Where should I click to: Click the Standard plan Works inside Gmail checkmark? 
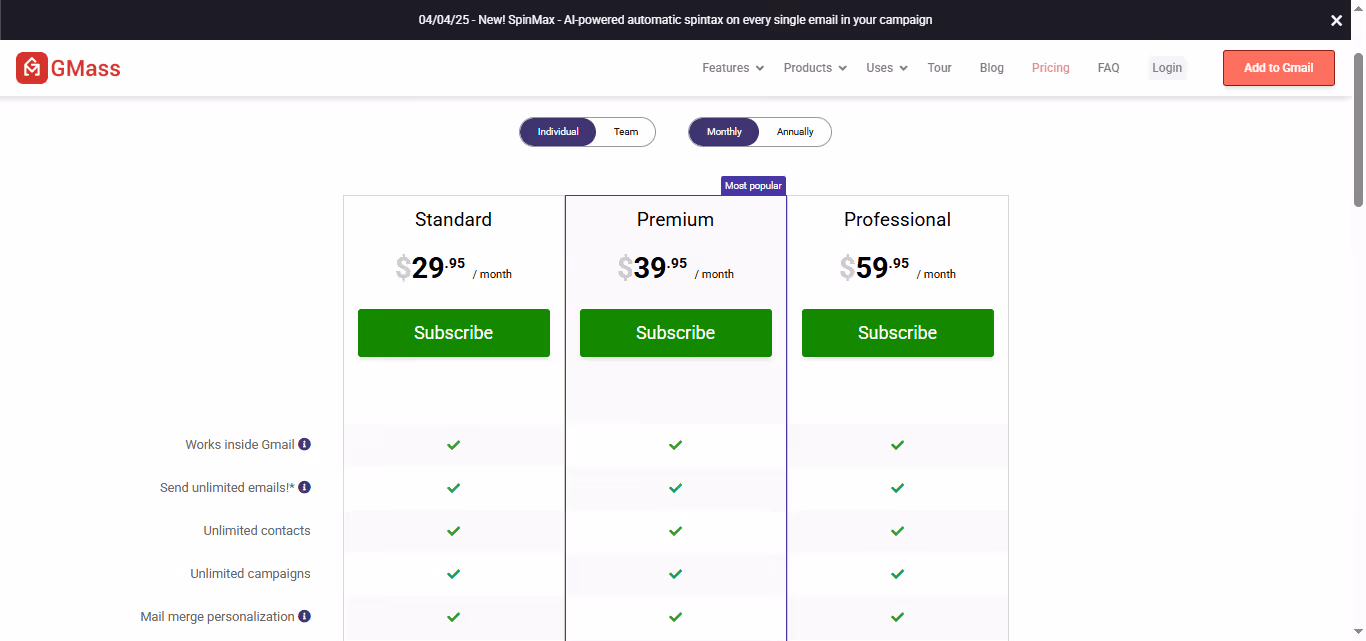coord(453,445)
